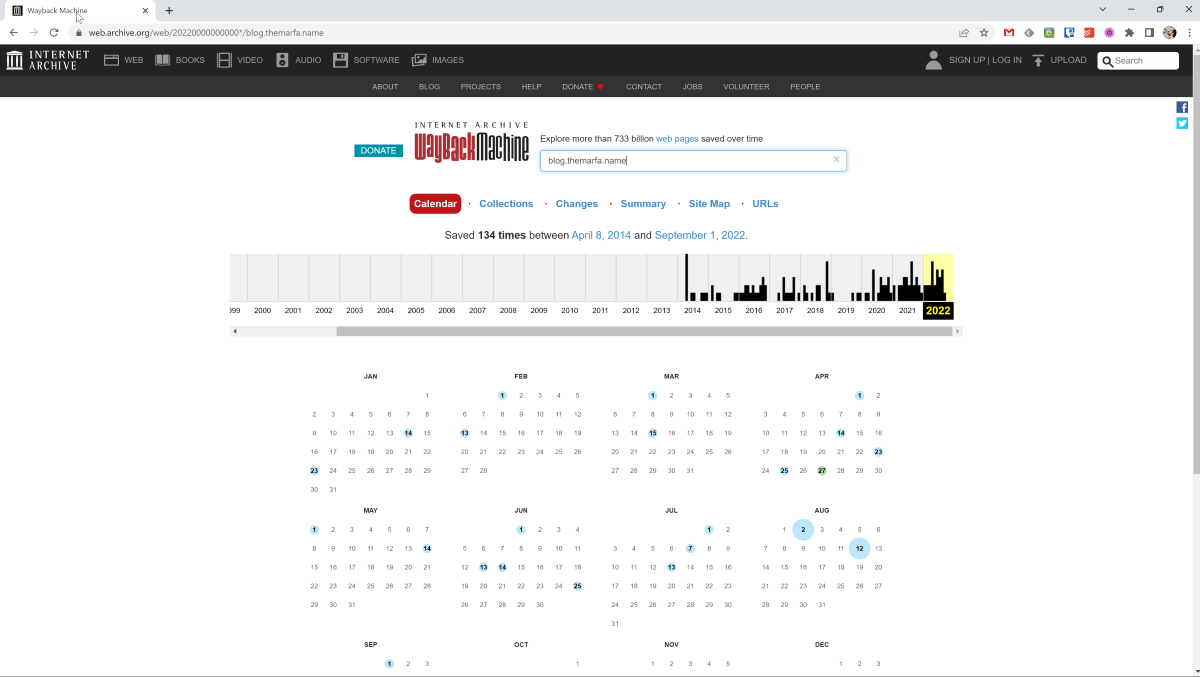Clear the URL search field with X
Image resolution: width=1200 pixels, height=677 pixels.
click(x=836, y=159)
